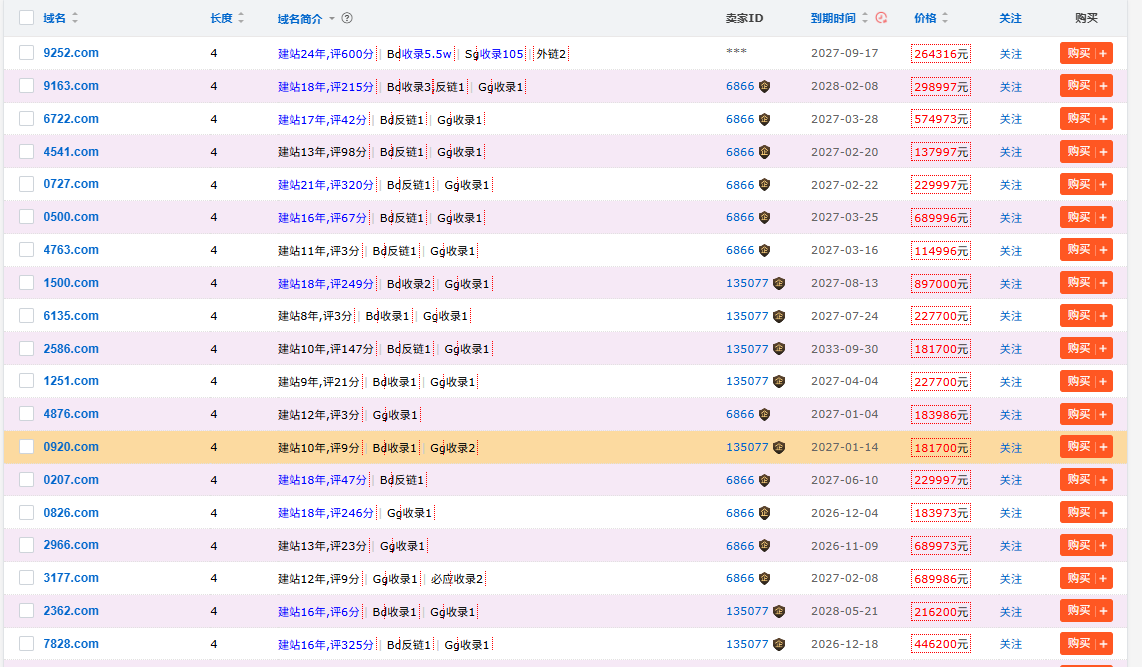Click the seller badge icon beside 135077 for 1500.com

pos(779,283)
